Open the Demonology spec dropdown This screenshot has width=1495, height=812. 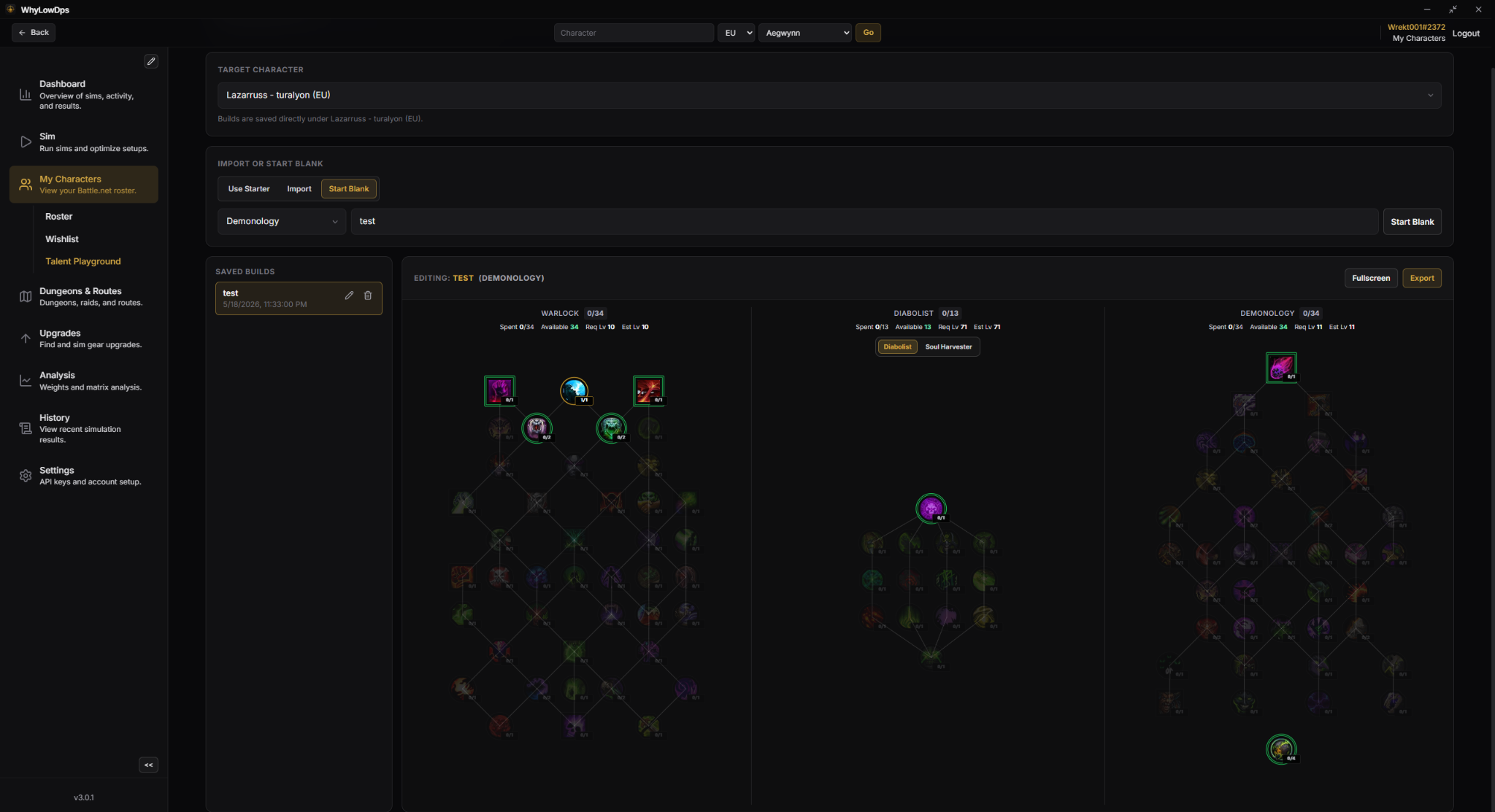(x=282, y=221)
